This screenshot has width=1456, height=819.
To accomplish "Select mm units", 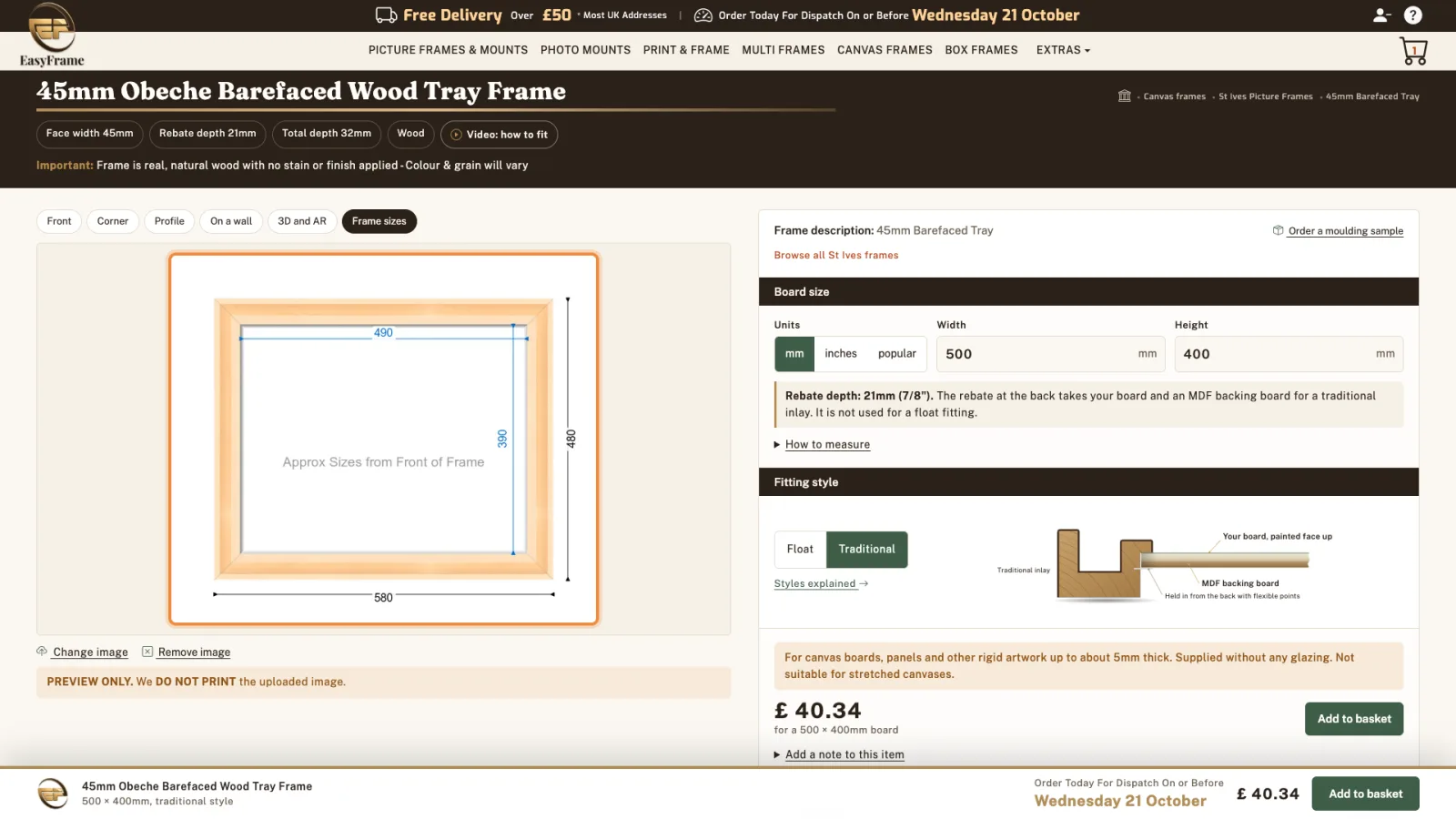I will tap(794, 354).
